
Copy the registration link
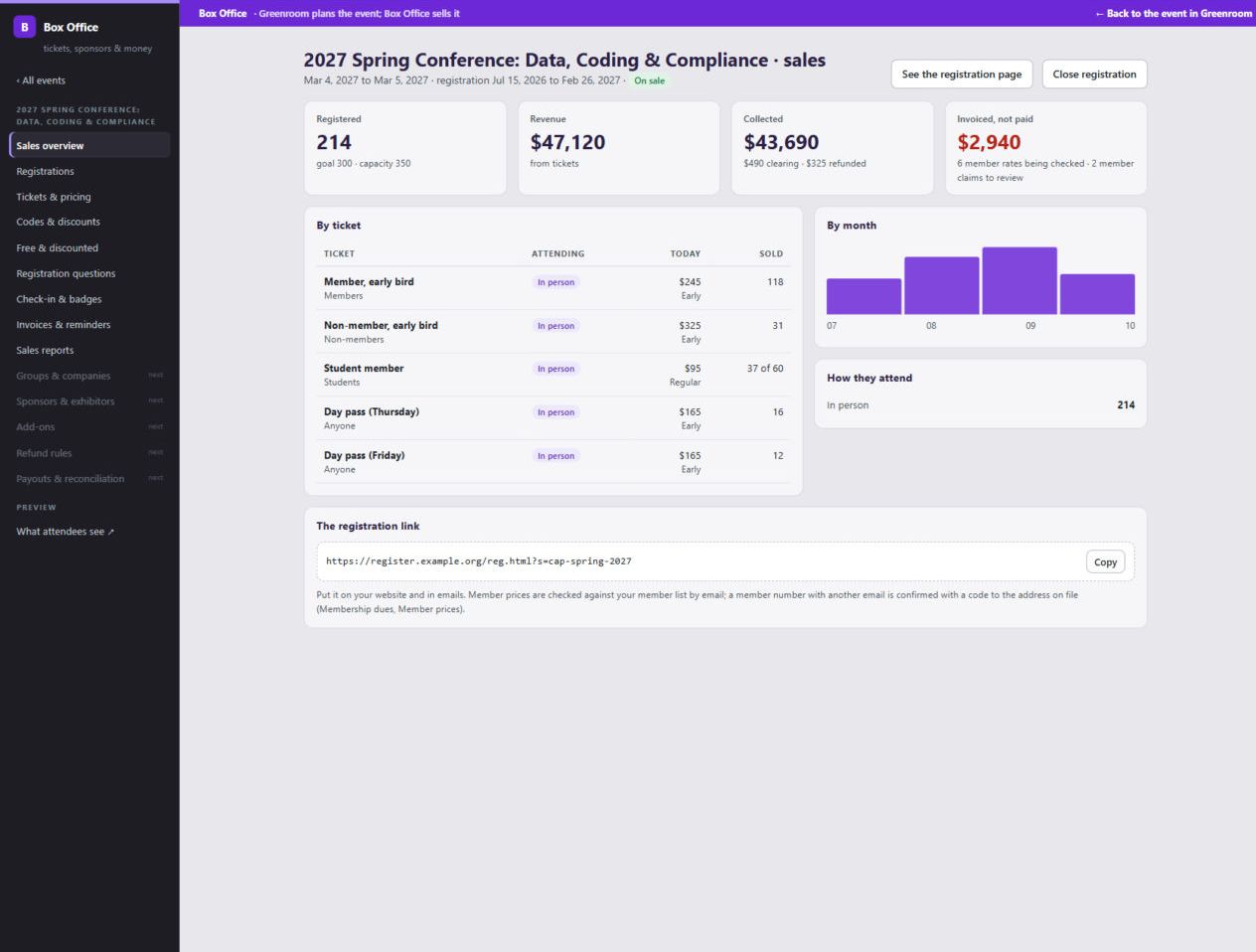(x=1105, y=561)
